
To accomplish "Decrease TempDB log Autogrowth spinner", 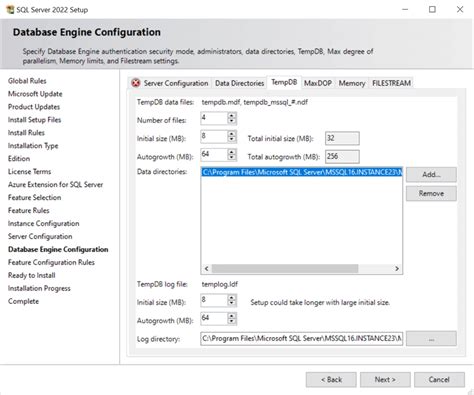I will click(232, 321).
